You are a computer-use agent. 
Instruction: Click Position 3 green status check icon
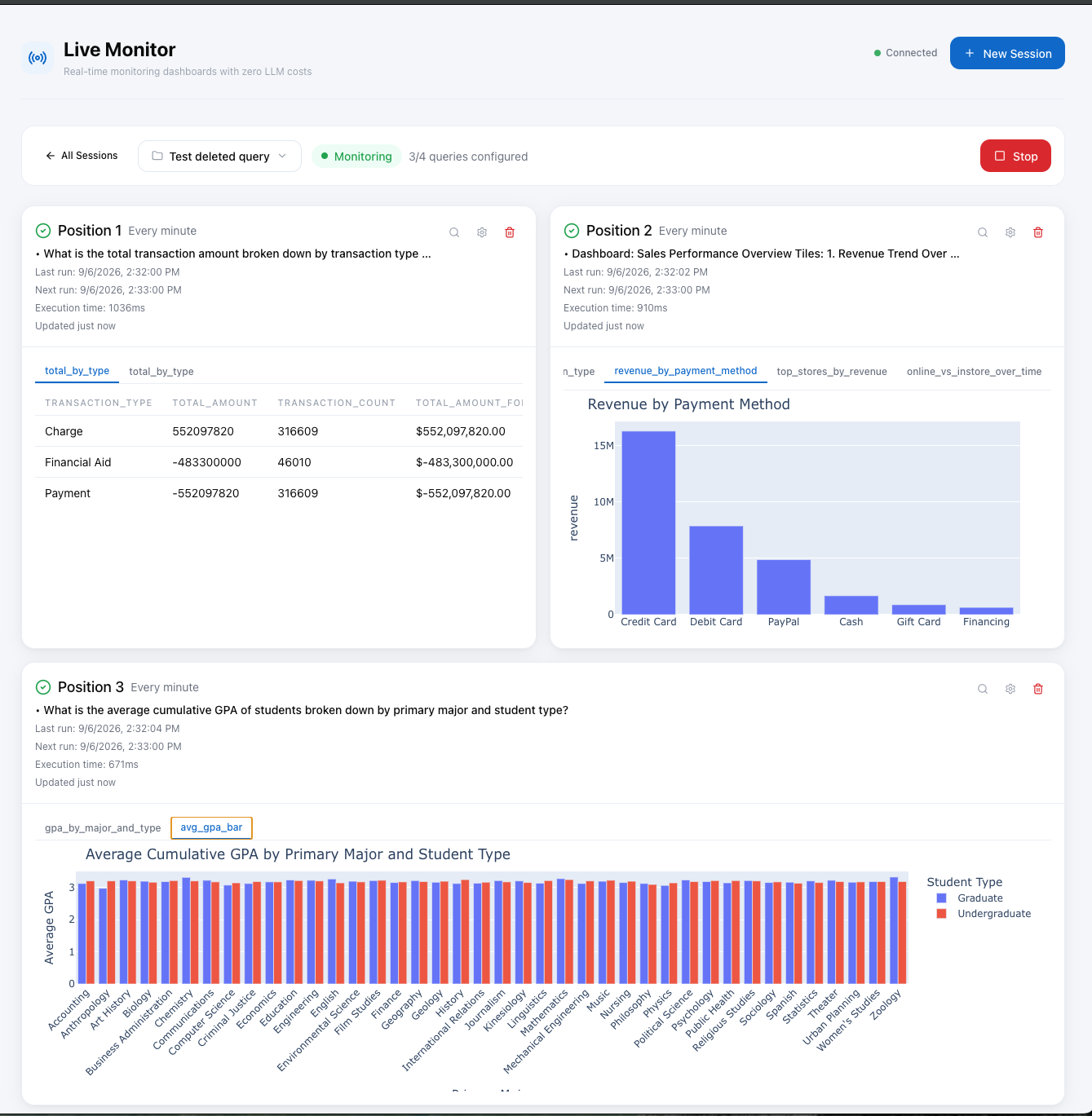43,687
